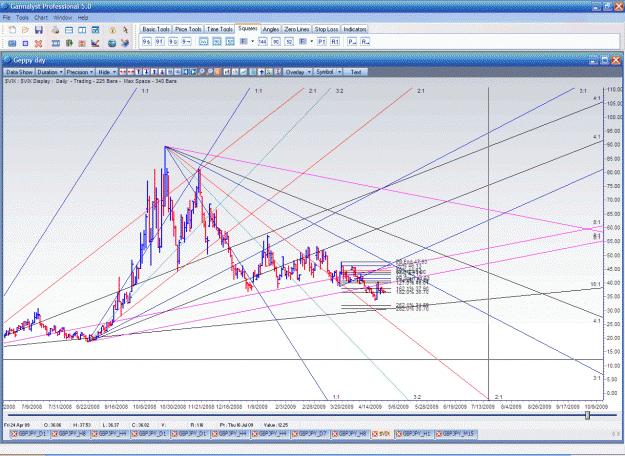Click the chart scroll slider handle at the bottom
The image size is (625, 456).
point(587,415)
